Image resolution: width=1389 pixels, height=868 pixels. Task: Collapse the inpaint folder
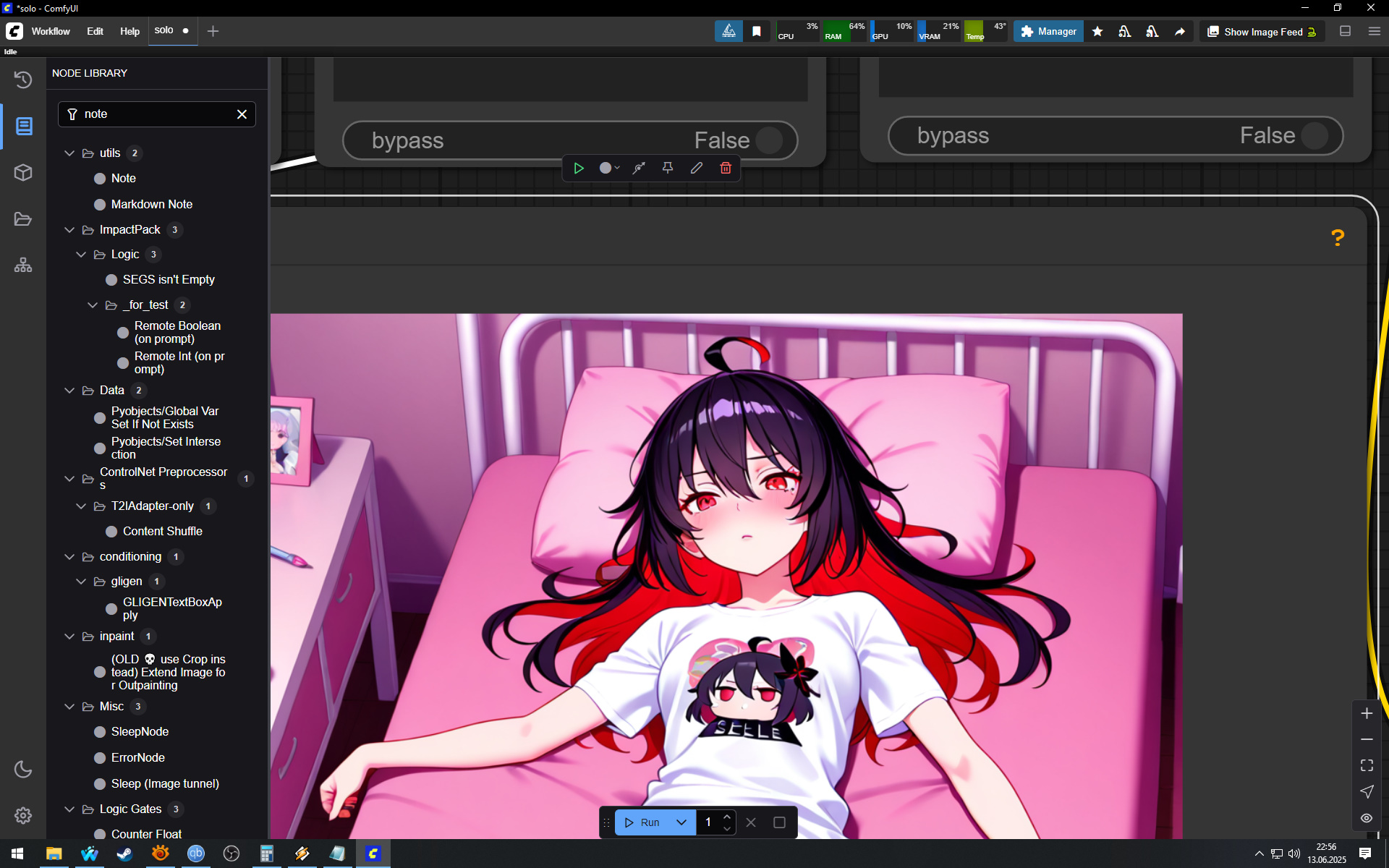tap(69, 637)
